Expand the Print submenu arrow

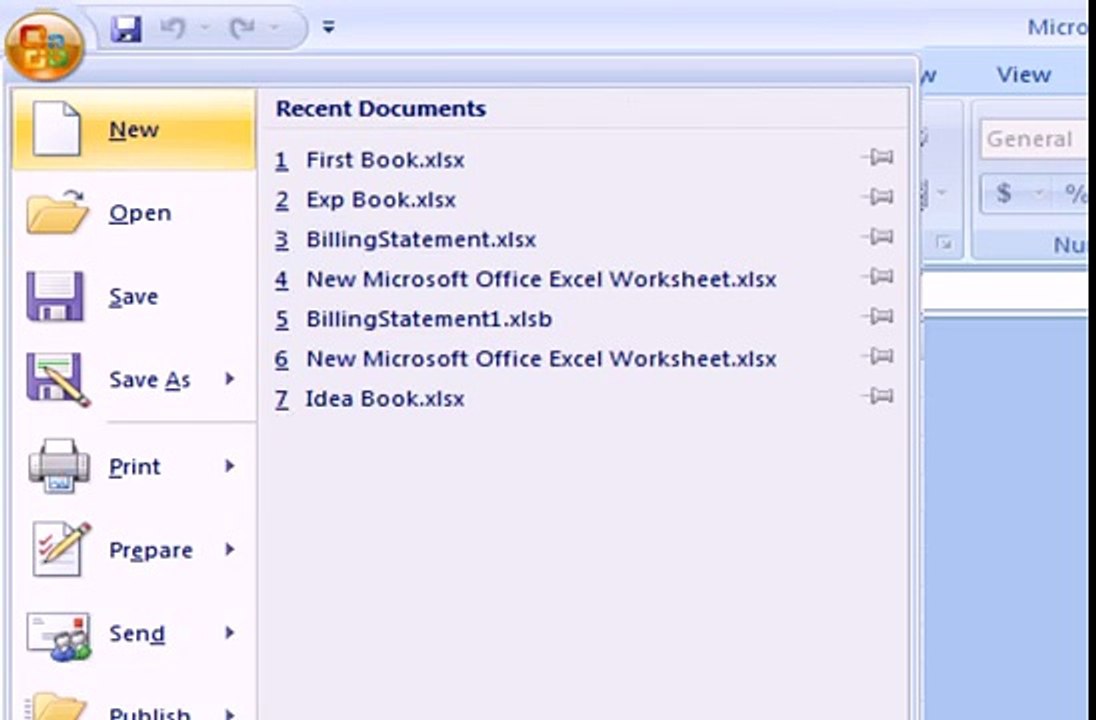(229, 466)
